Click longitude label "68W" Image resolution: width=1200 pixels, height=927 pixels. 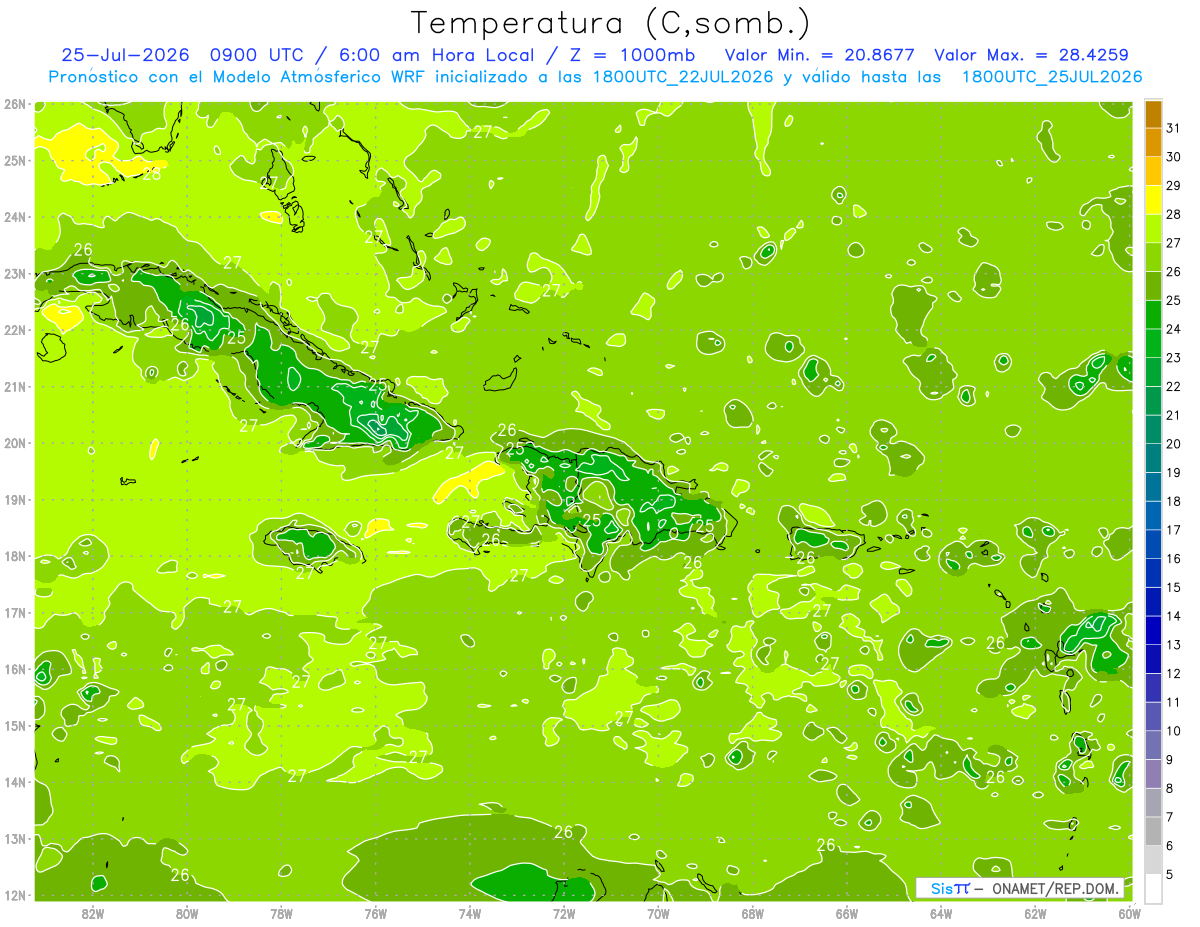point(753,913)
